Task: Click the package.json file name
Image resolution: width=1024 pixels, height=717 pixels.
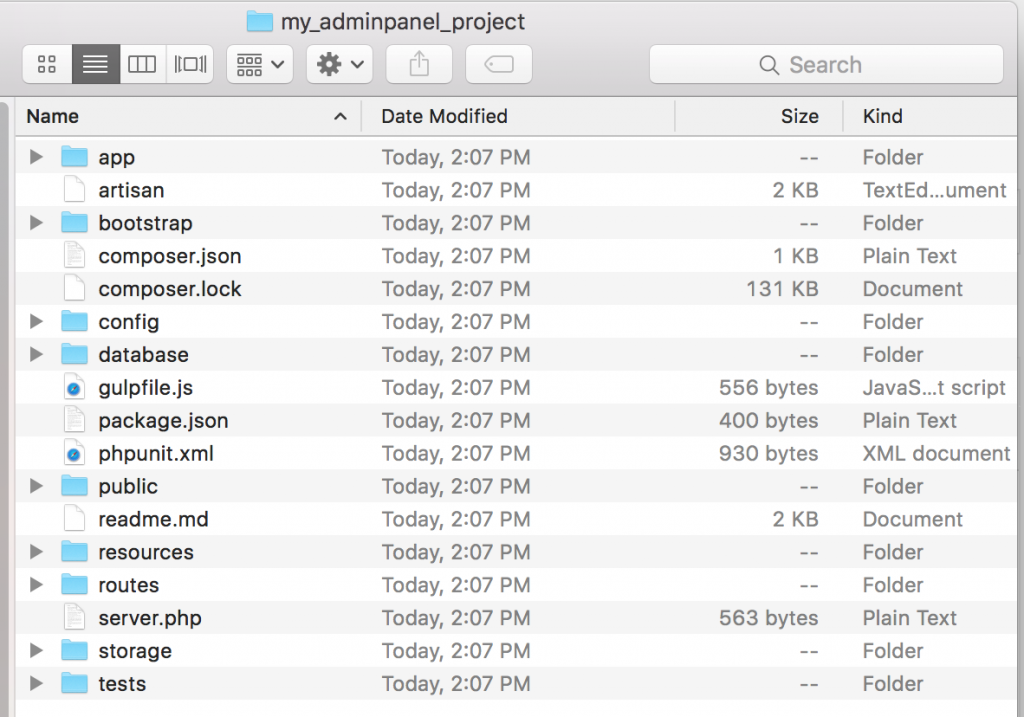Action: click(163, 421)
